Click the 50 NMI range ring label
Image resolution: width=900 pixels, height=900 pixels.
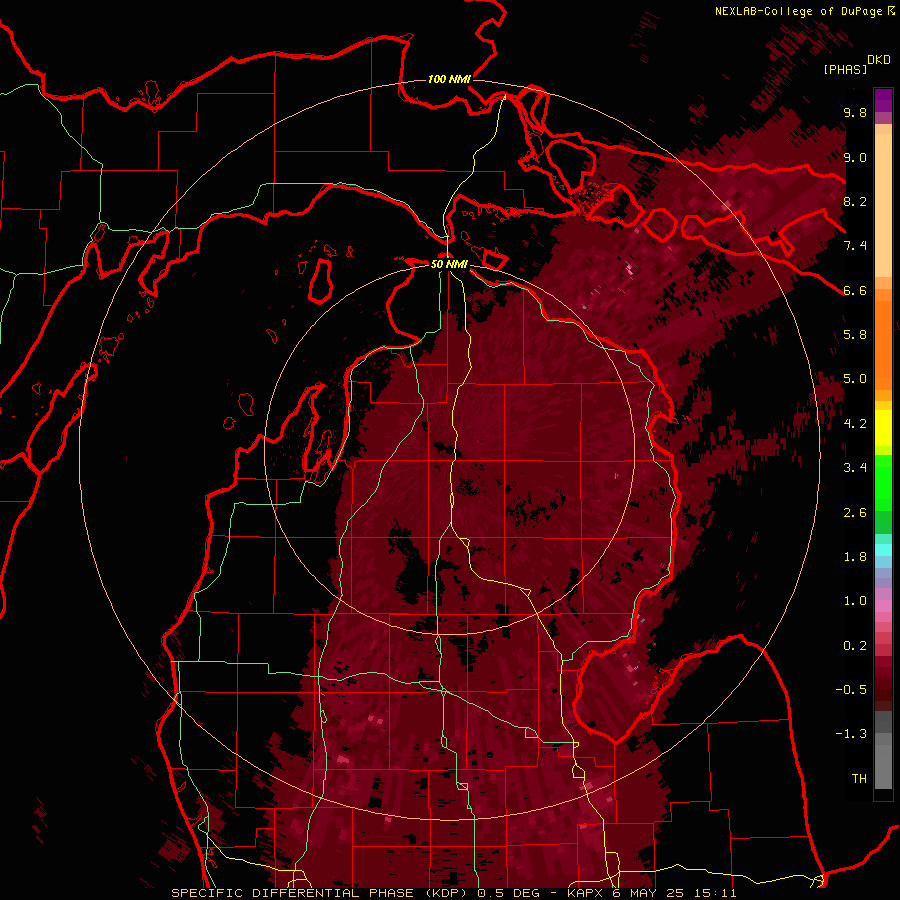pos(449,264)
